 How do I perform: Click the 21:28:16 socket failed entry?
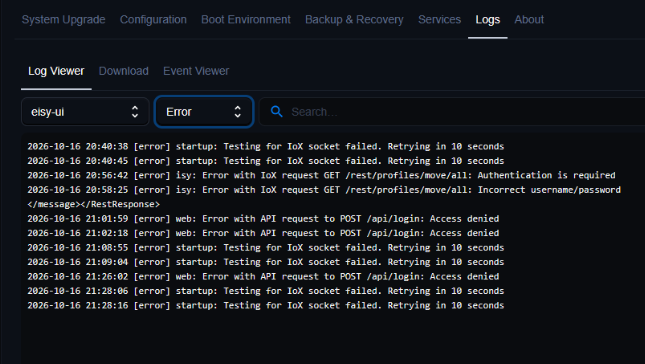pos(266,305)
